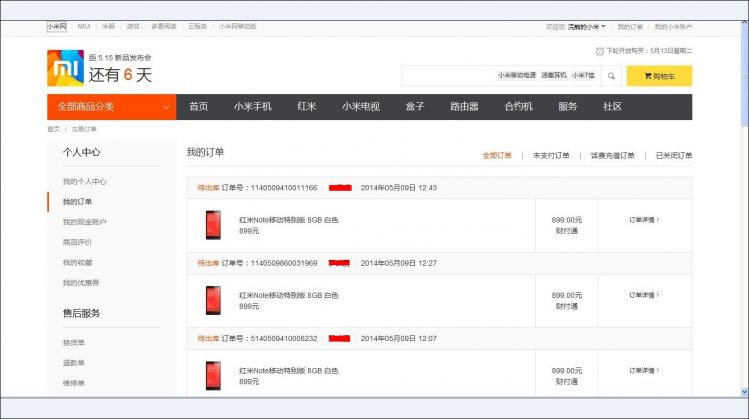This screenshot has height=419, width=749.
Task: Switch to the 全部订单 tab
Action: pyautogui.click(x=497, y=155)
